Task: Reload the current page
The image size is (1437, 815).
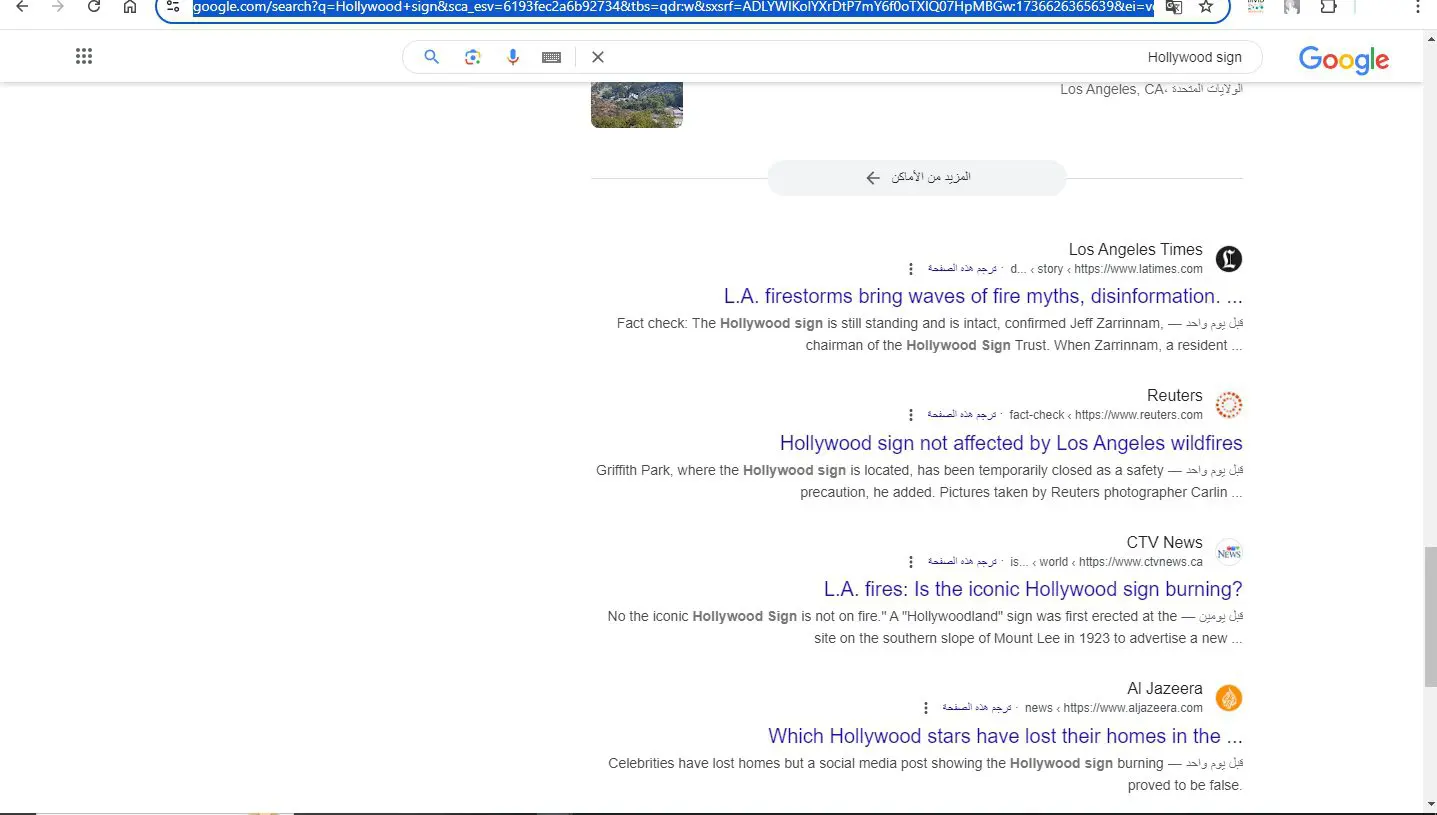Action: pyautogui.click(x=94, y=7)
